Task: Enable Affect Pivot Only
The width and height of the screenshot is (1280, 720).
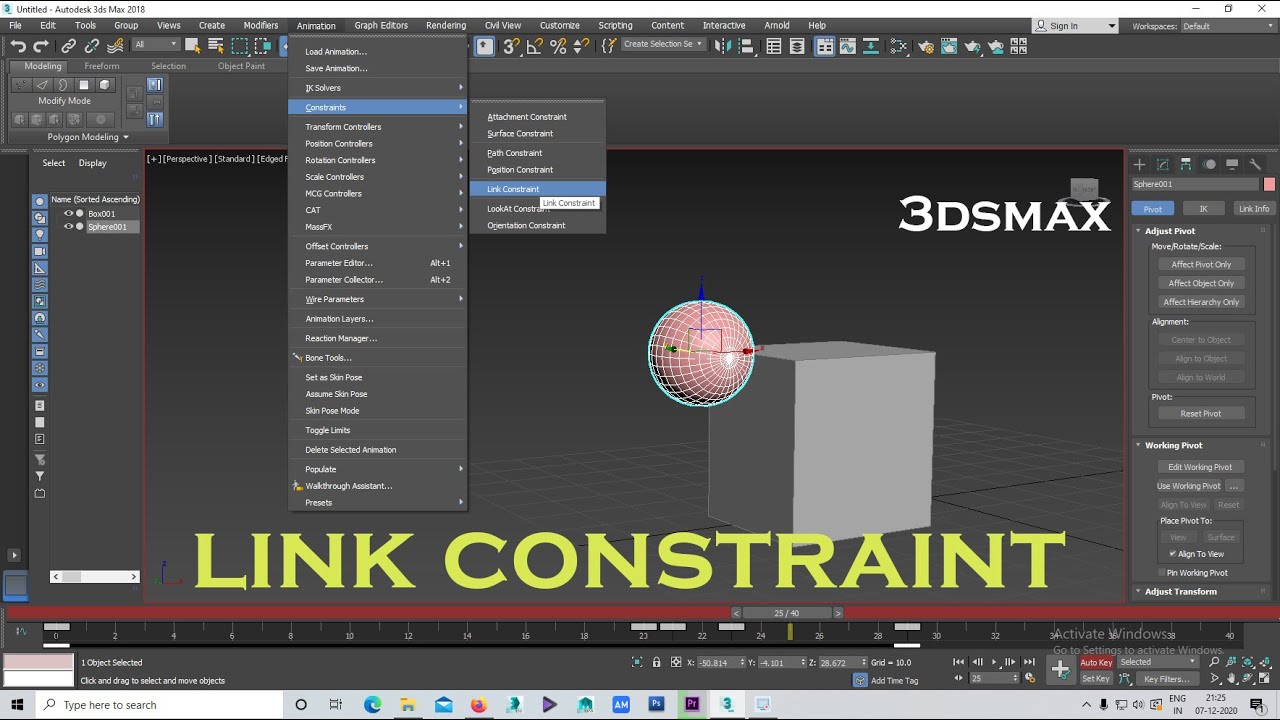Action: tap(1201, 264)
